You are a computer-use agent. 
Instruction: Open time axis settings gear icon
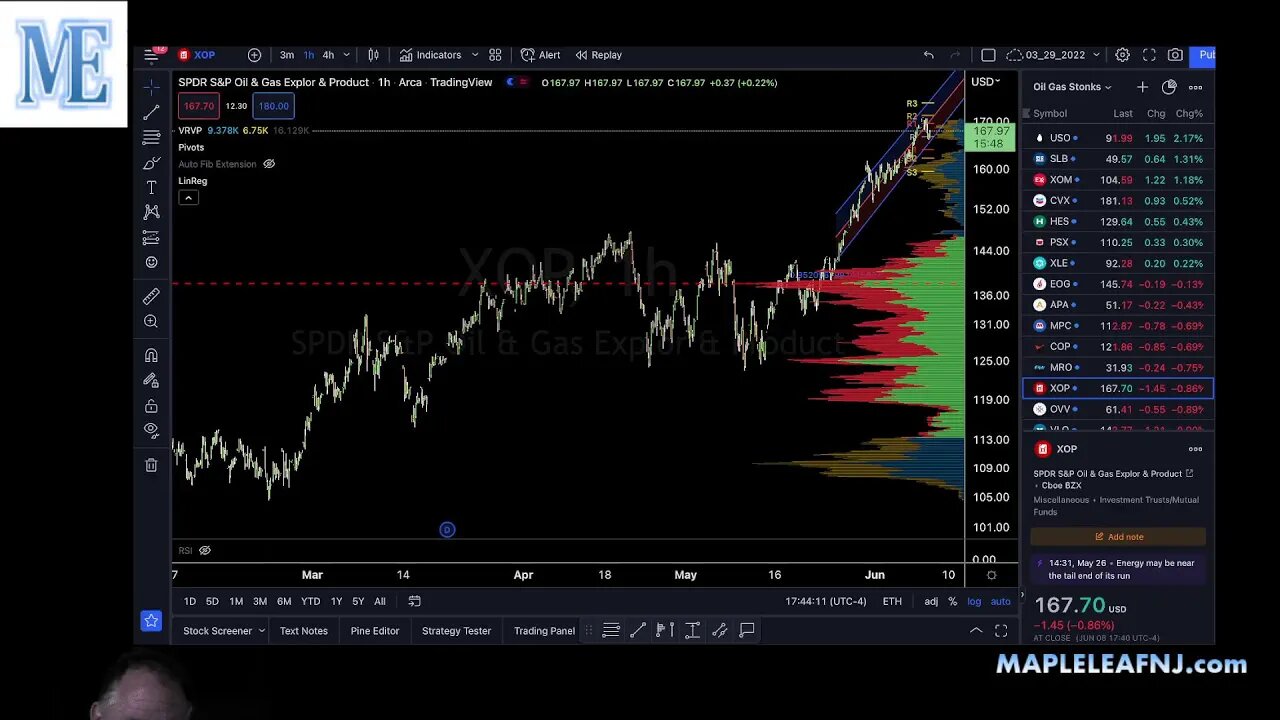coord(991,575)
